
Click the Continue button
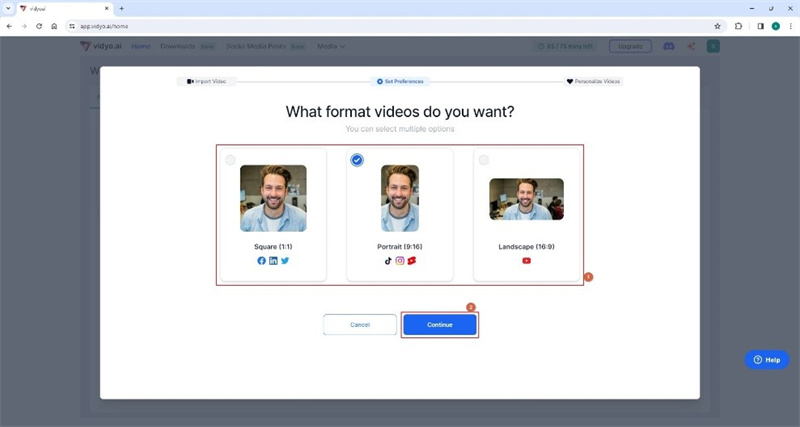click(x=440, y=325)
